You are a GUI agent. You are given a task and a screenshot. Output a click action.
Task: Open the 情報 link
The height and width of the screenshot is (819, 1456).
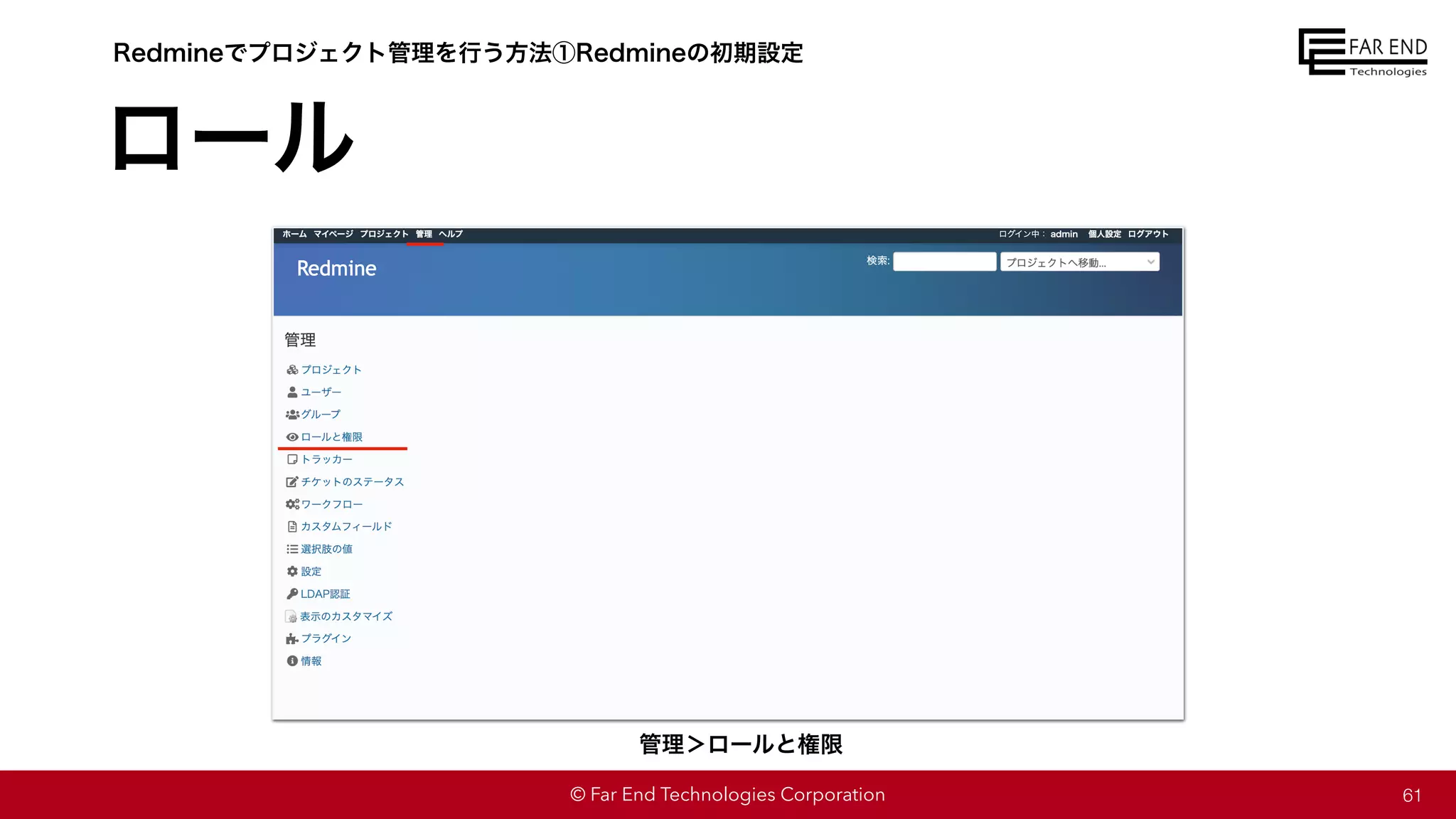311,661
